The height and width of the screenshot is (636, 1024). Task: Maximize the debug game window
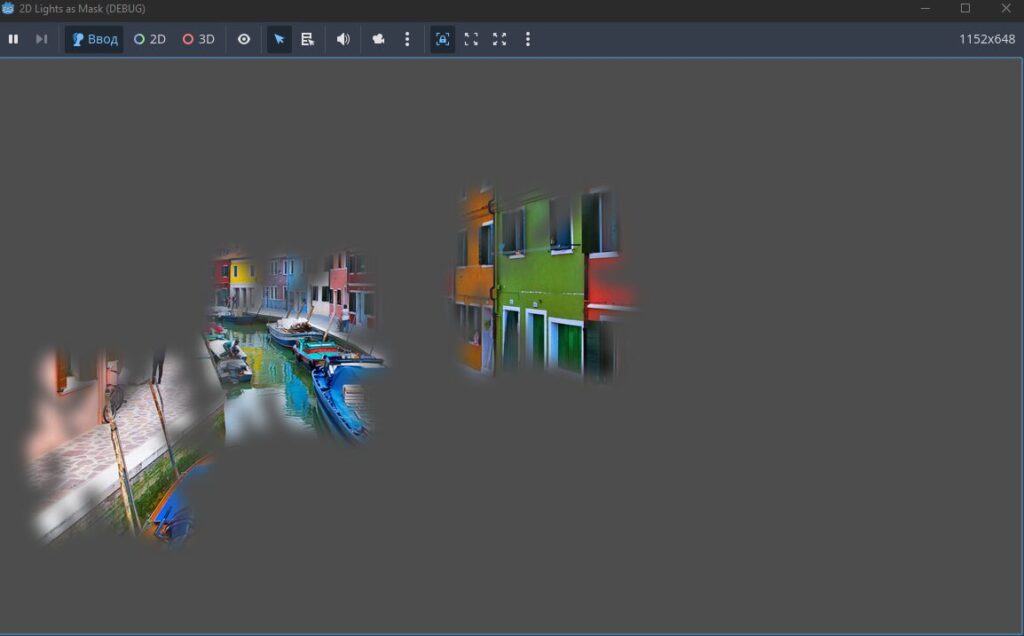click(x=965, y=8)
